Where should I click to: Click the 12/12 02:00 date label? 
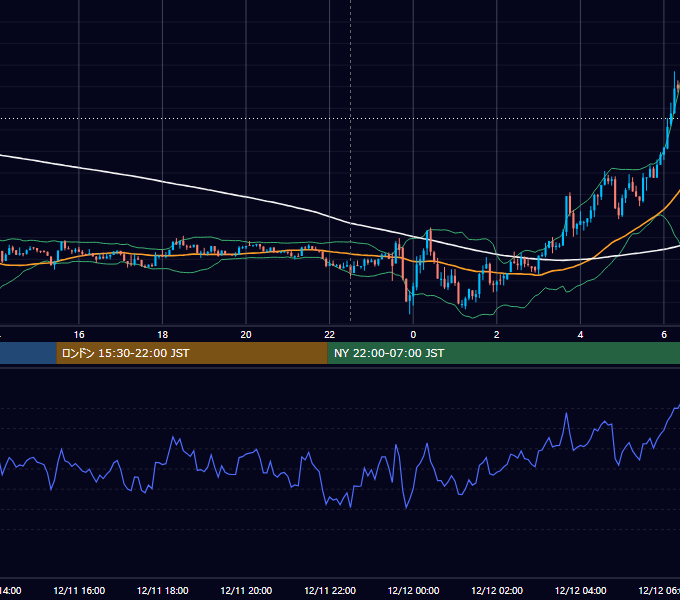point(497,591)
